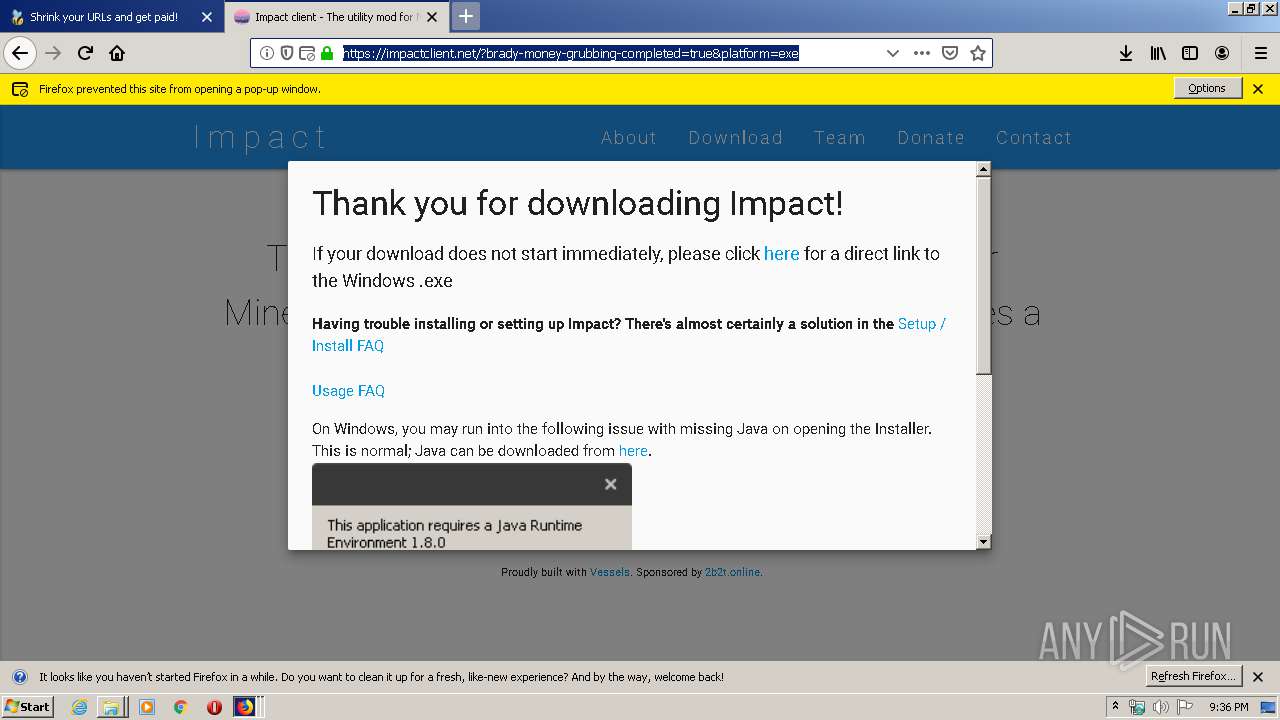Save page to Pocket
Image resolution: width=1280 pixels, height=720 pixels.
click(x=950, y=53)
